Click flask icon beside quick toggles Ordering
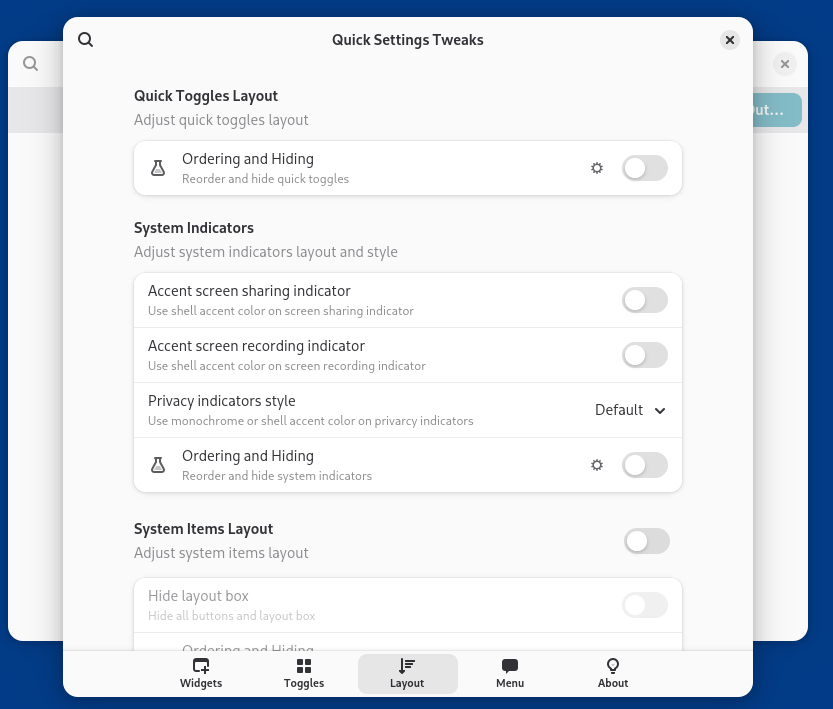833x709 pixels. (158, 168)
